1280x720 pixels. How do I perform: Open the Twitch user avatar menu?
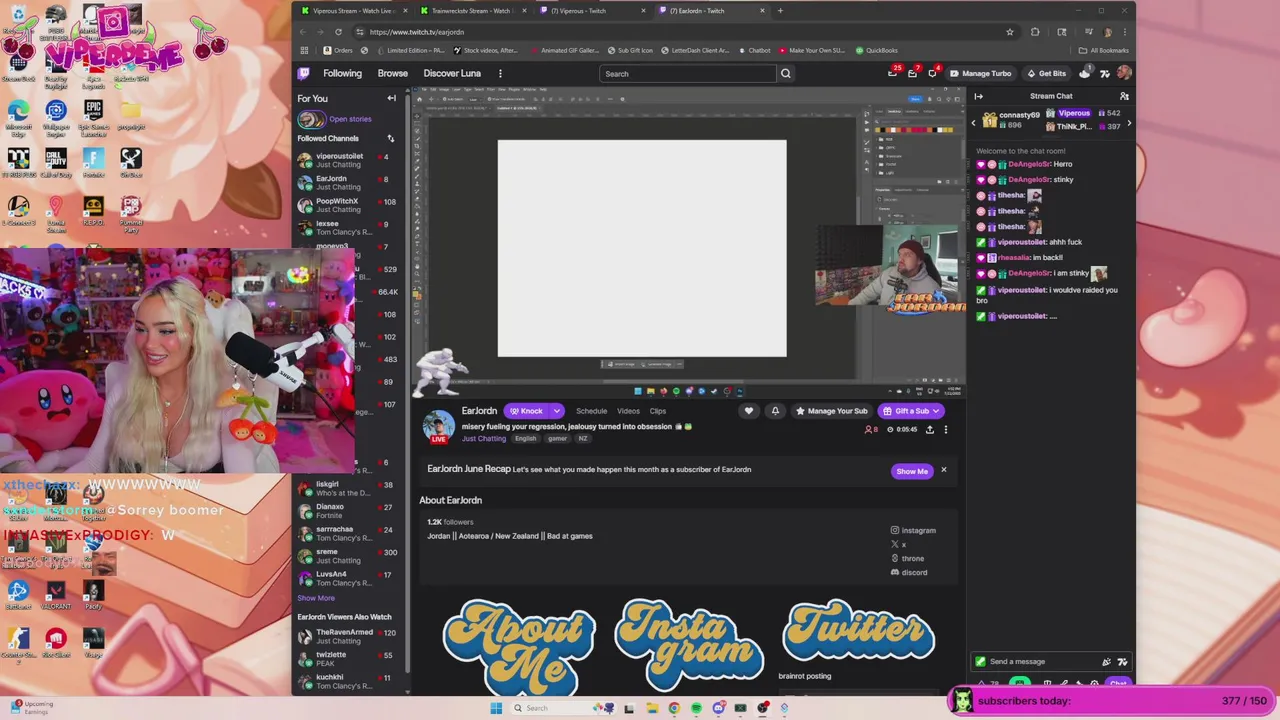(1124, 73)
